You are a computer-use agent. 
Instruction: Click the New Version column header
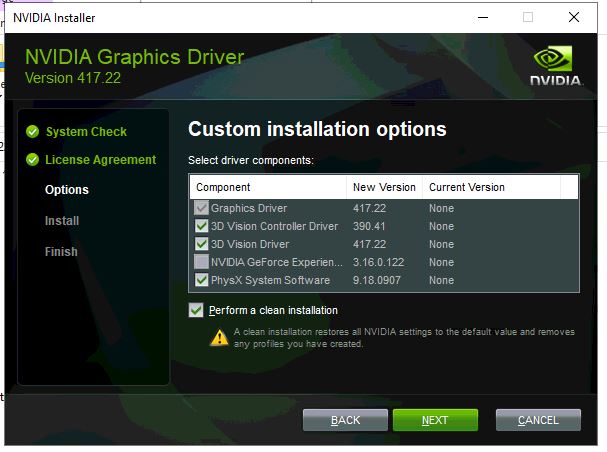384,187
